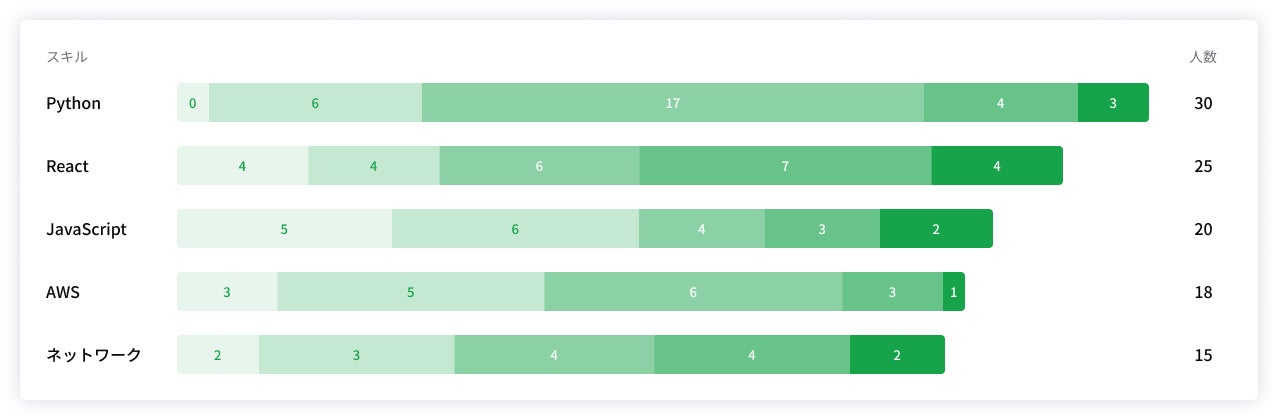Click the Python segment labeled 0
1278x420 pixels.
(x=193, y=103)
